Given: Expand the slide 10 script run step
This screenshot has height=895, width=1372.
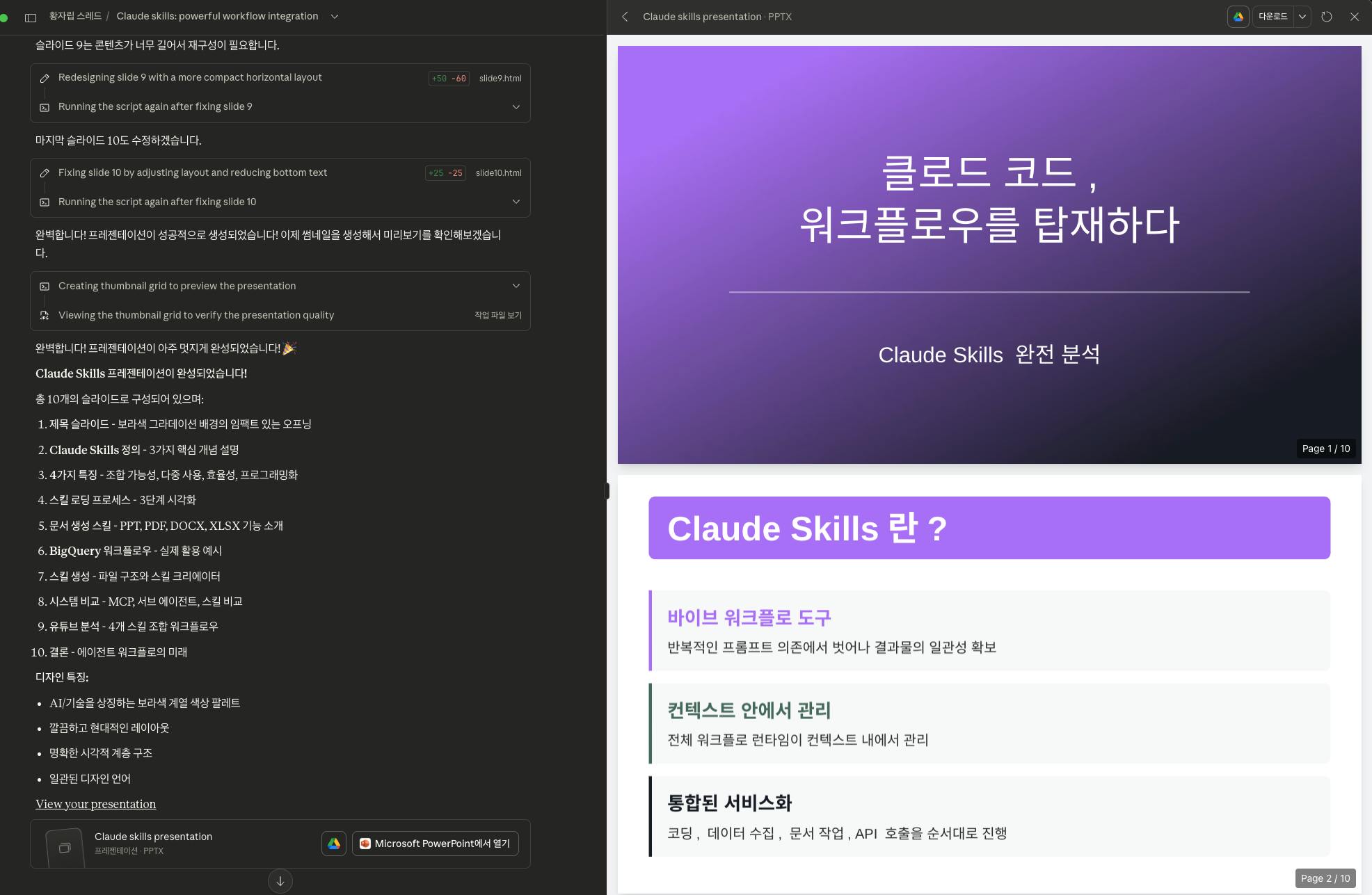Looking at the screenshot, I should pos(516,202).
